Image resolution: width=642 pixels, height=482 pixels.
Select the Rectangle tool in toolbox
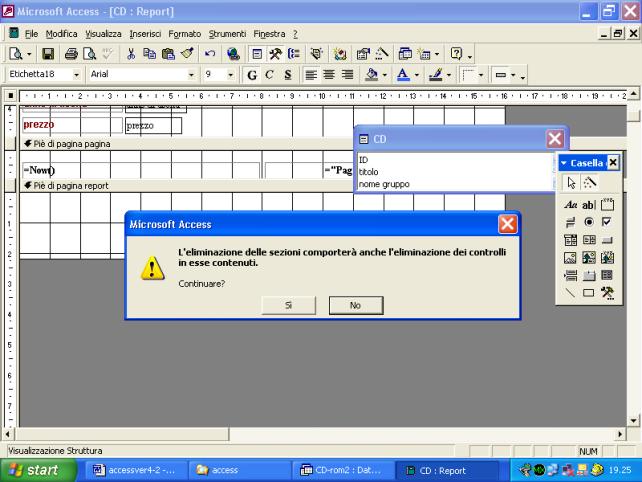pyautogui.click(x=589, y=292)
